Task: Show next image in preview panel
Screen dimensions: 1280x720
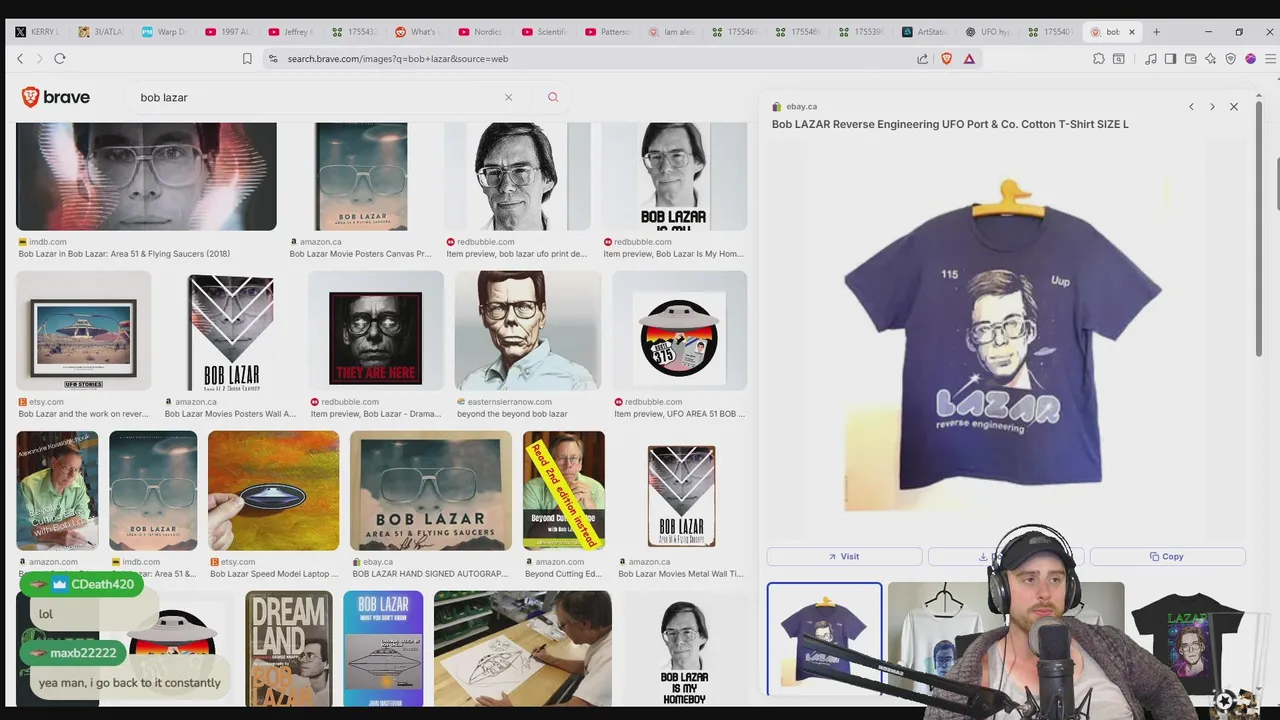Action: [1212, 106]
